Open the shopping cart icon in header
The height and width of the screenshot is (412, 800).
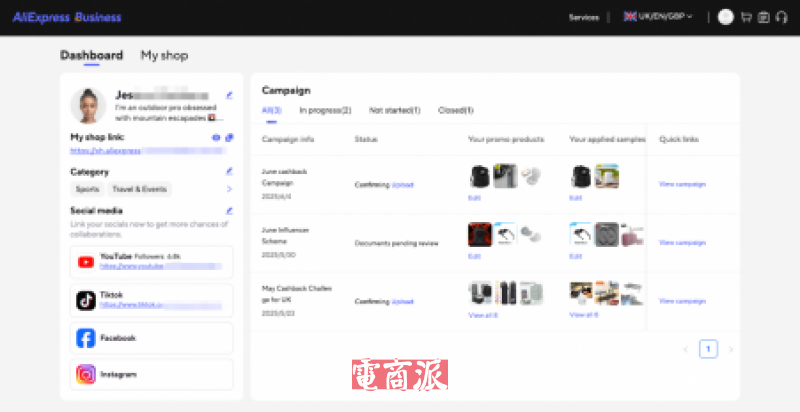[x=746, y=17]
